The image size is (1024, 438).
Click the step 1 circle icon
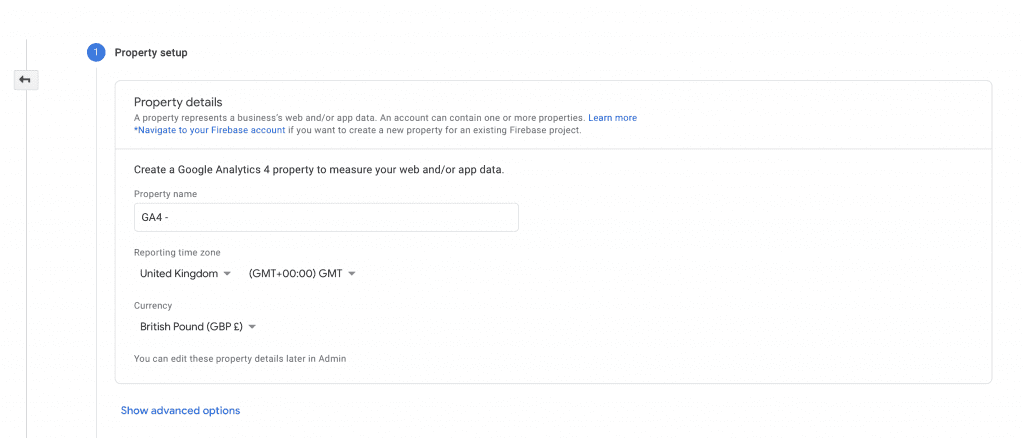[96, 52]
